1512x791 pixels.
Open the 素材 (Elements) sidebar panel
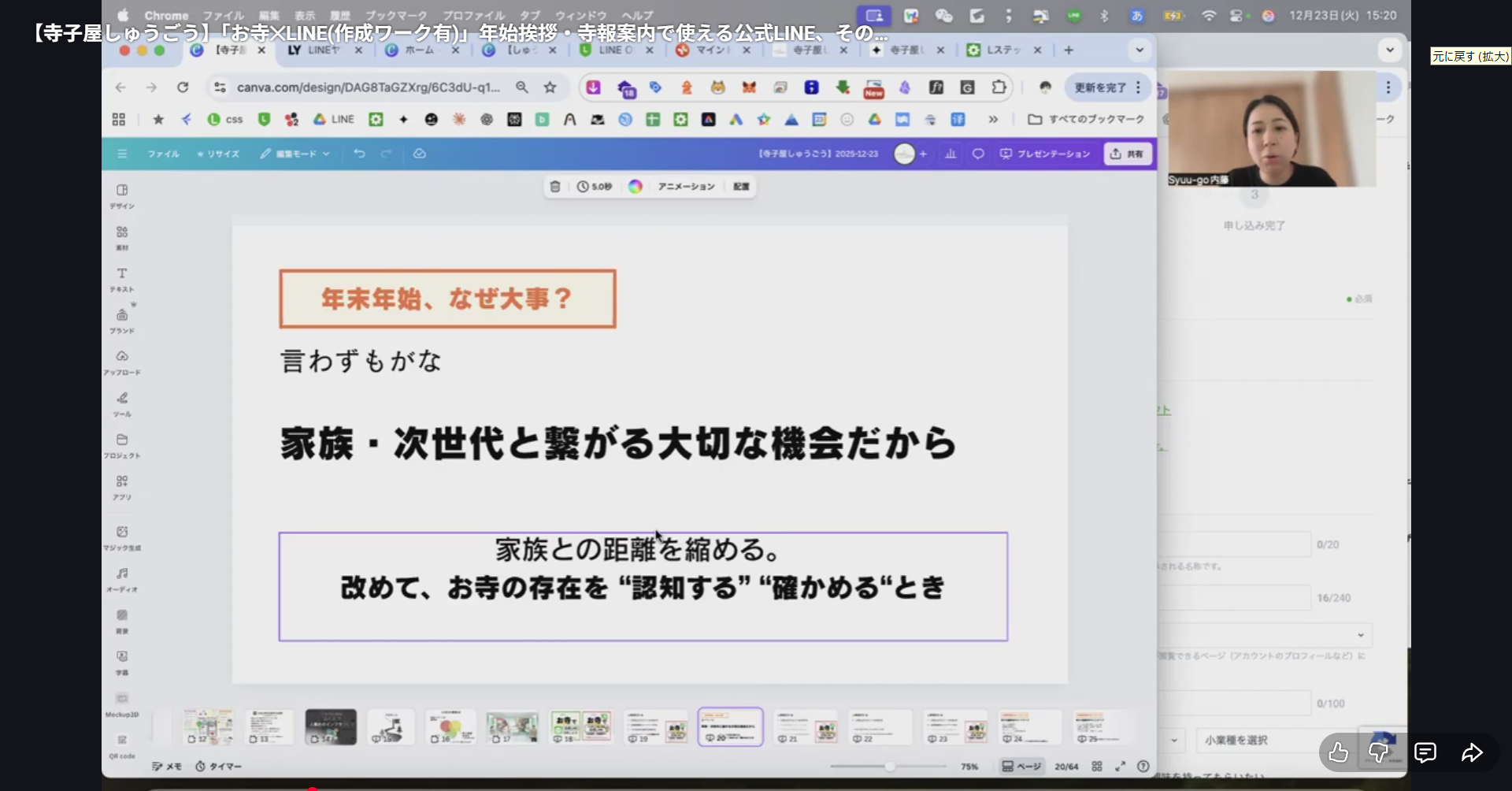click(x=122, y=236)
